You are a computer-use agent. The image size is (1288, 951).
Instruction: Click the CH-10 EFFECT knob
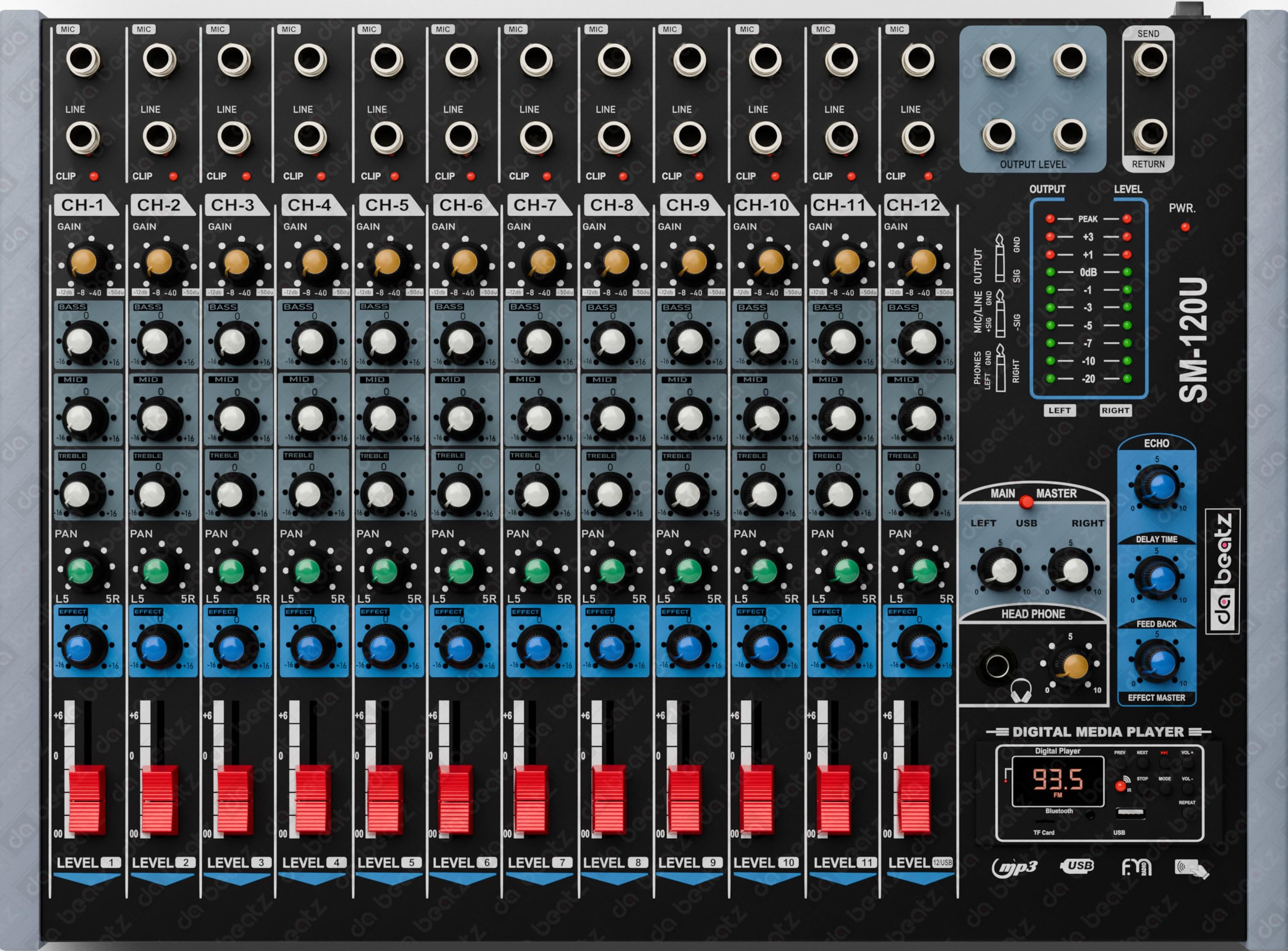766,648
